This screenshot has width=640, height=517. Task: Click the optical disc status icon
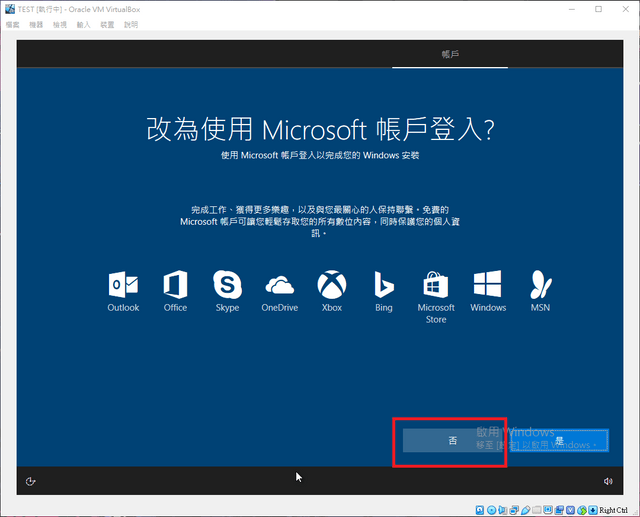[491, 510]
